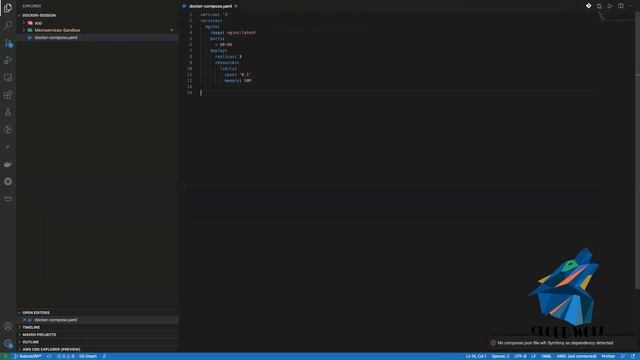Open errors and warnings count in status bar
The width and height of the screenshot is (640, 360).
[66, 356]
